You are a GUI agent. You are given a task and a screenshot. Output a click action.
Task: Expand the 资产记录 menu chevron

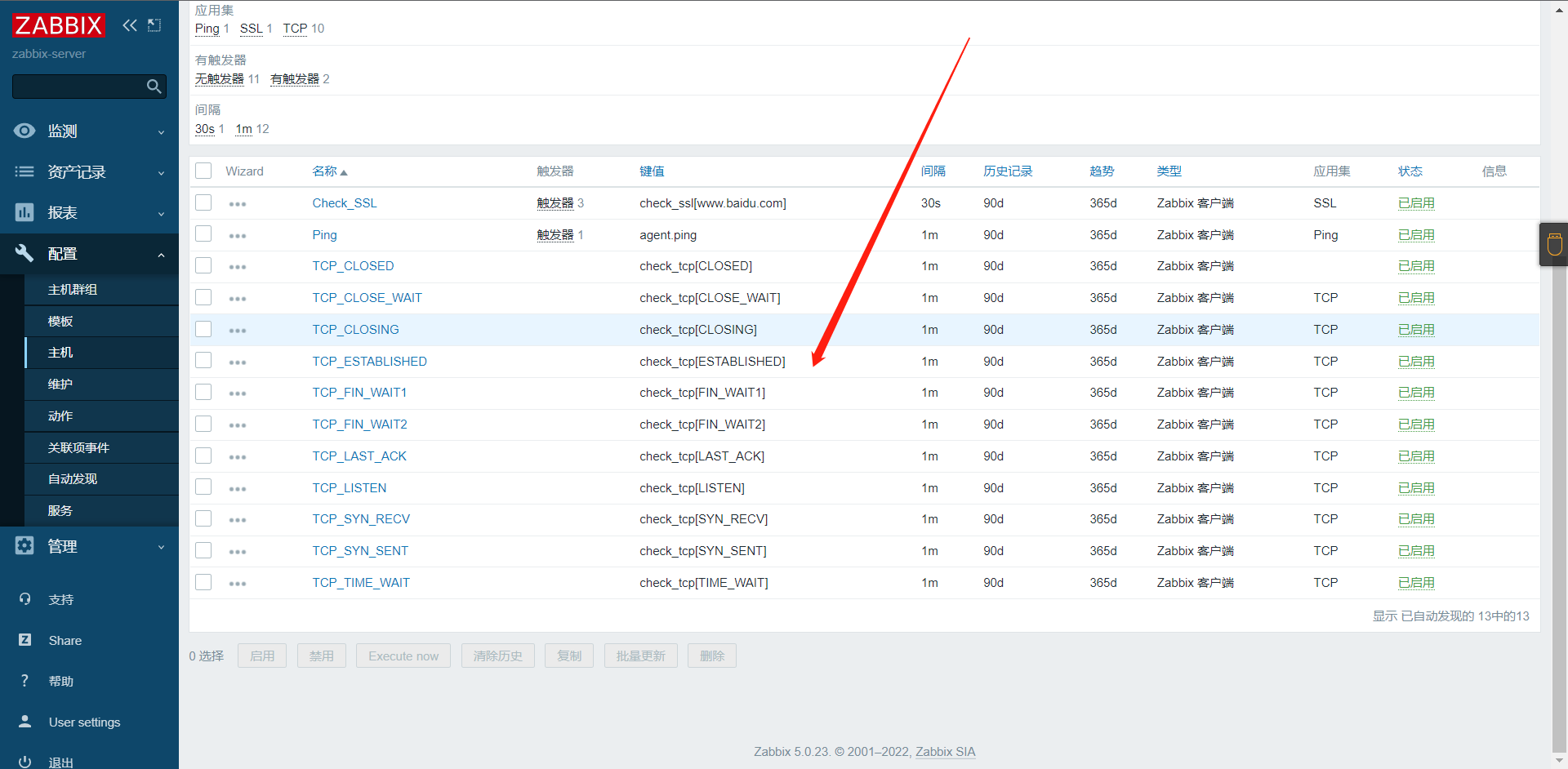click(161, 173)
